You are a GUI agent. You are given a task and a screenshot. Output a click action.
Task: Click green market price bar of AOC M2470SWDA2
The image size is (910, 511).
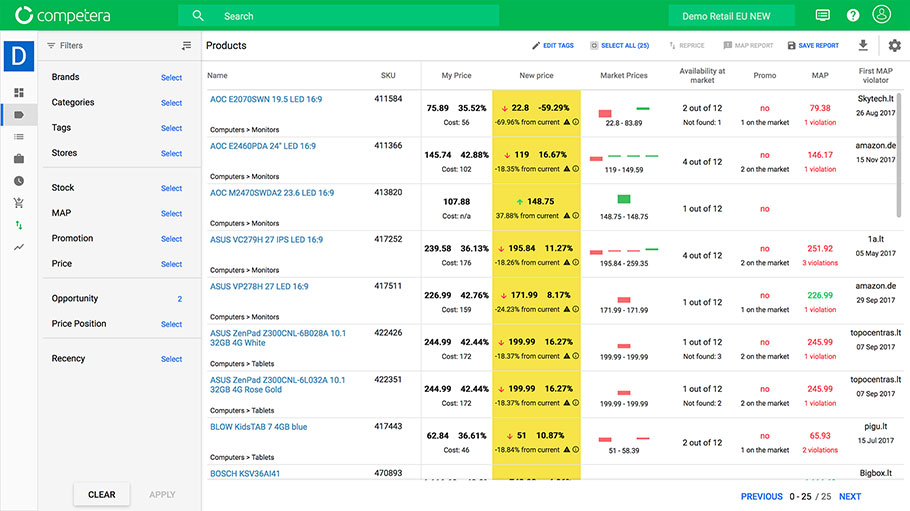(x=624, y=199)
